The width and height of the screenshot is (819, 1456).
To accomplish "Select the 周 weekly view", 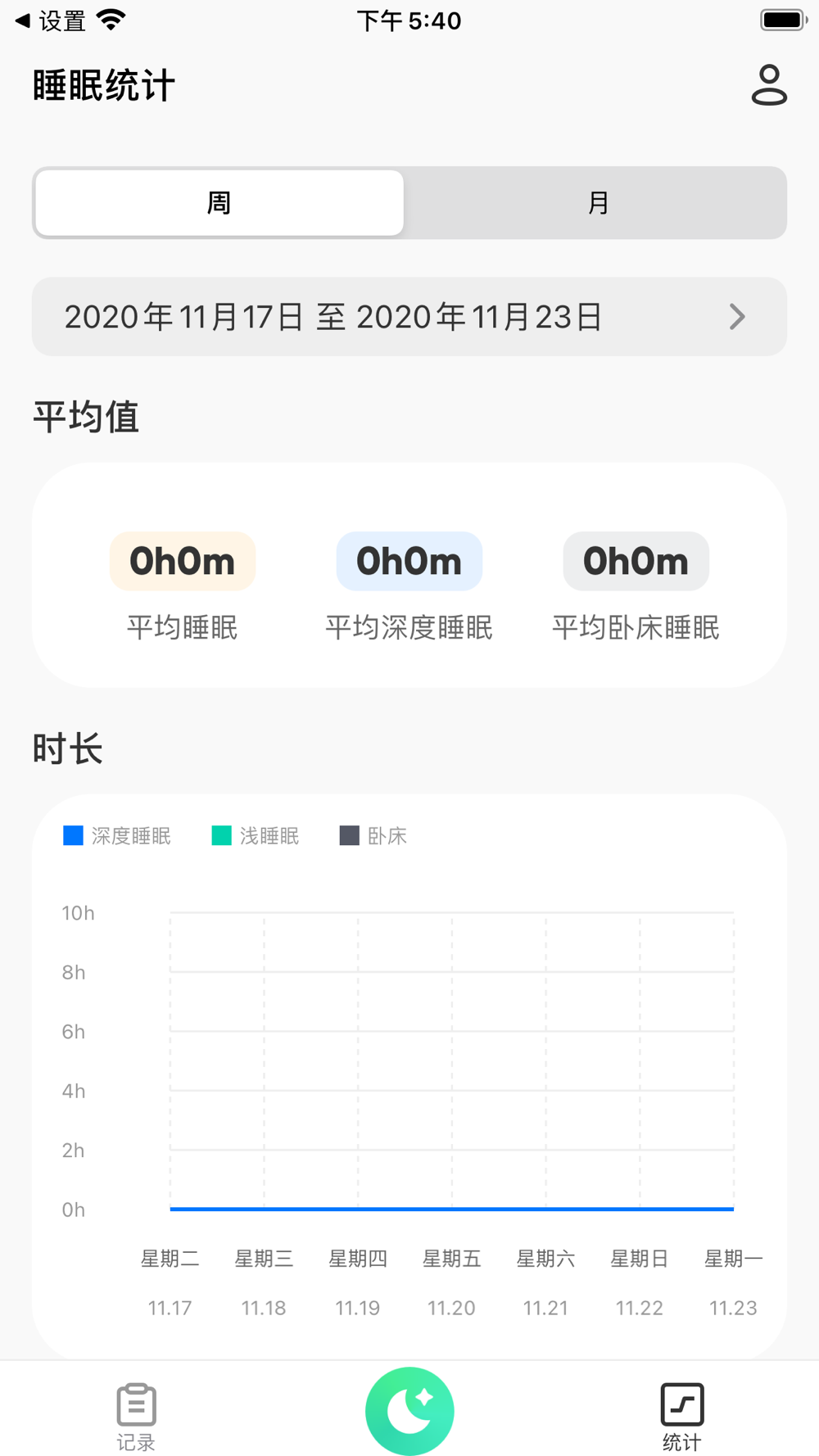I will click(x=219, y=203).
